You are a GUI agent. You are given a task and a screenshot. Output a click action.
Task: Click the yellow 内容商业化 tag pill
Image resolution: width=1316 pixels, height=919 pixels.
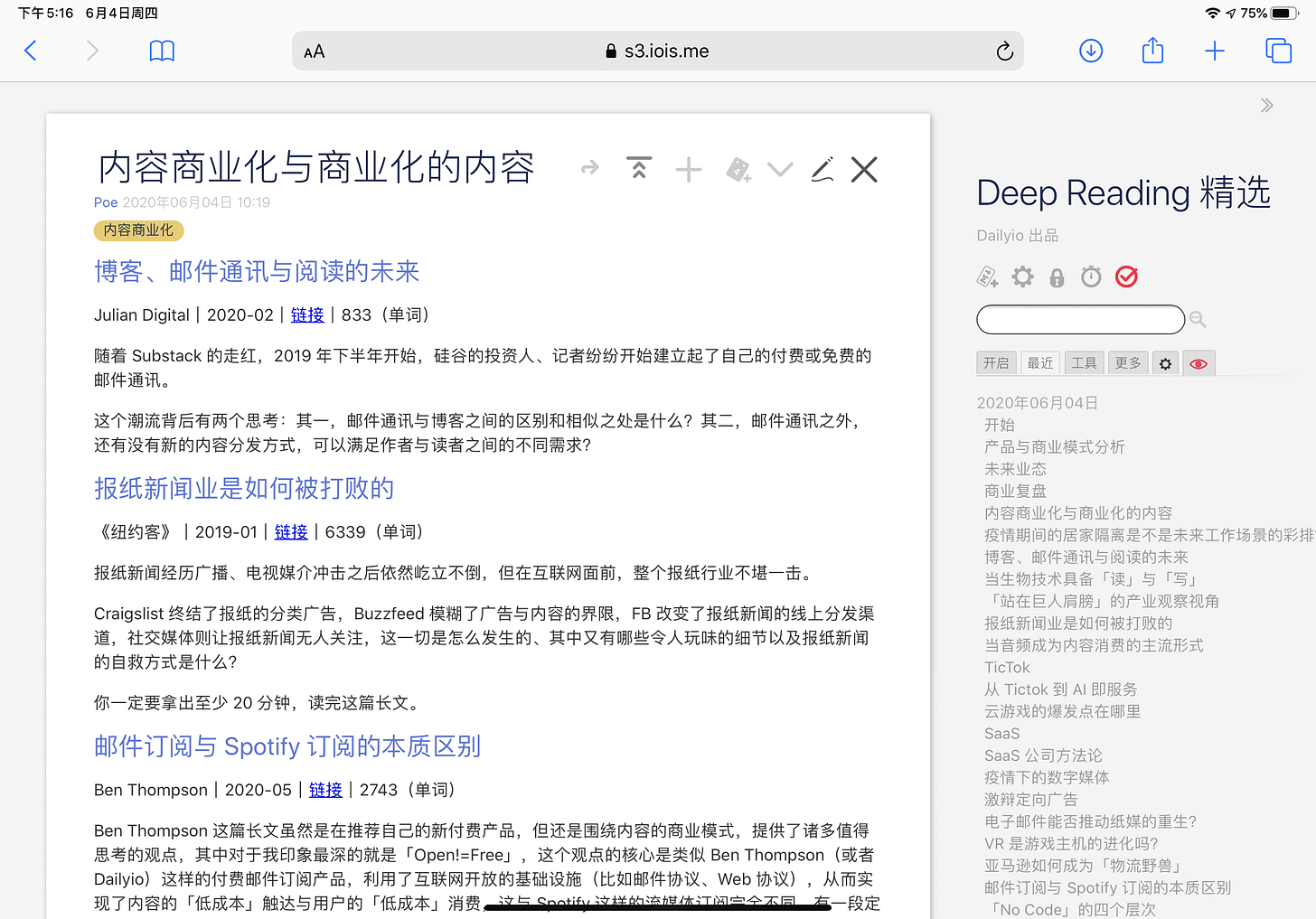pos(138,230)
